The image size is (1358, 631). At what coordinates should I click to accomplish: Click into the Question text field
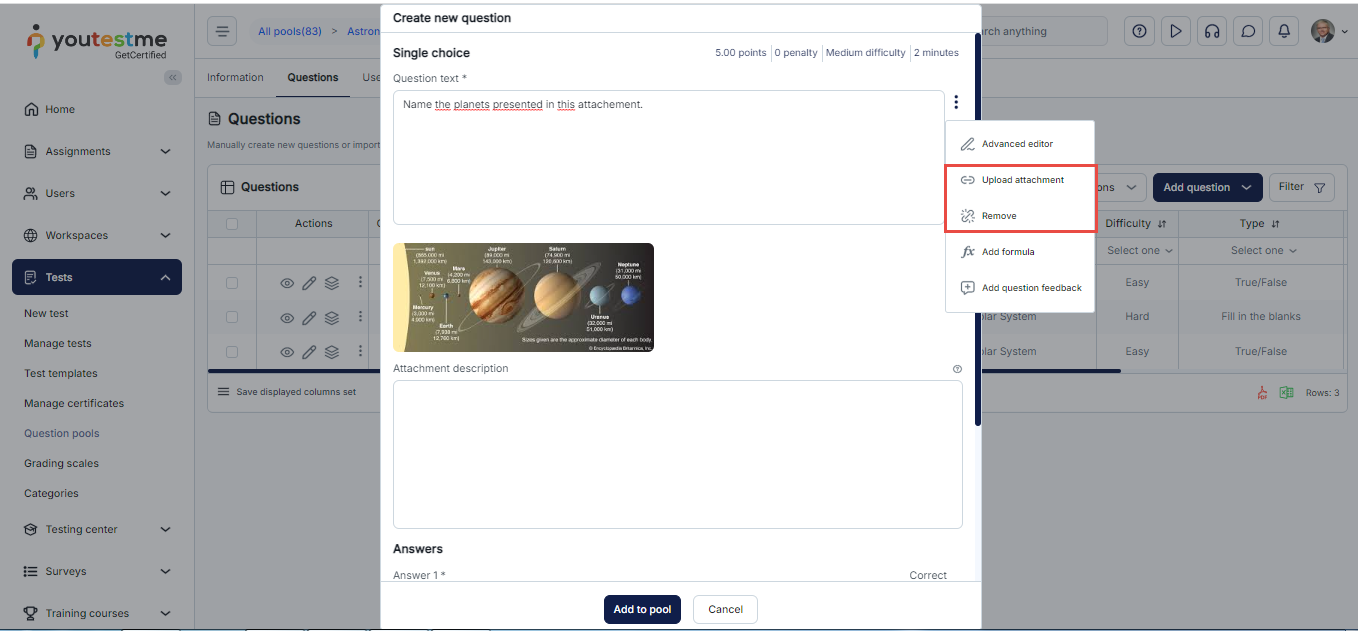tap(668, 158)
